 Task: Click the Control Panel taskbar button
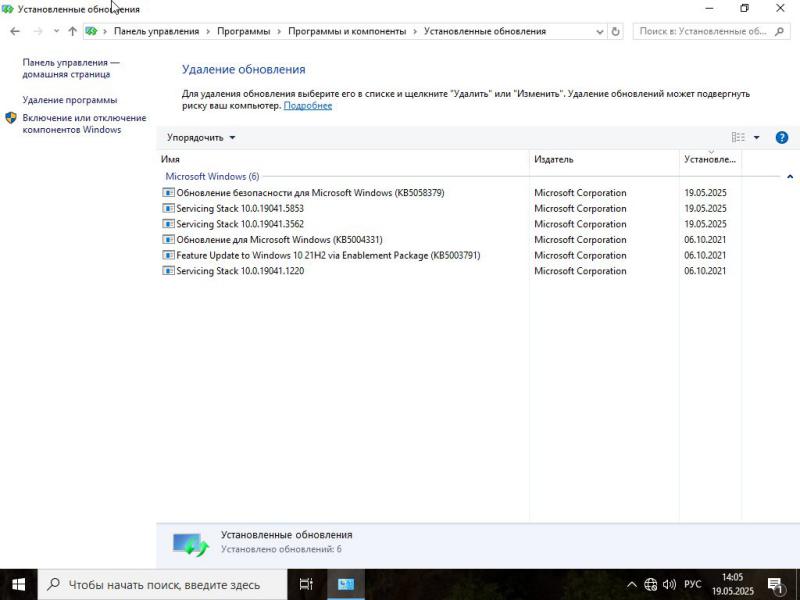click(x=345, y=585)
